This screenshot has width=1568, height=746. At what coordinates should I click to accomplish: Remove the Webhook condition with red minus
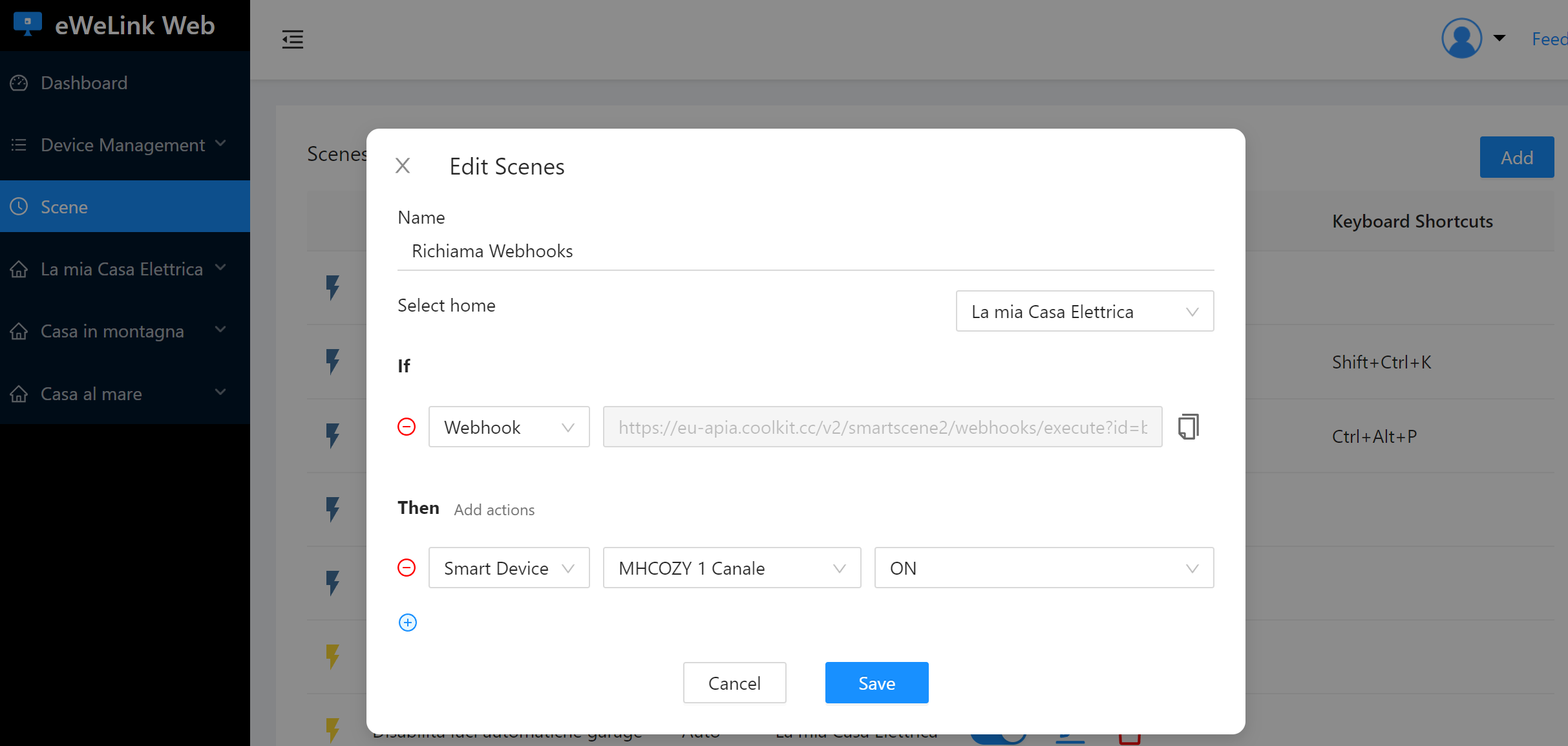pyautogui.click(x=407, y=427)
